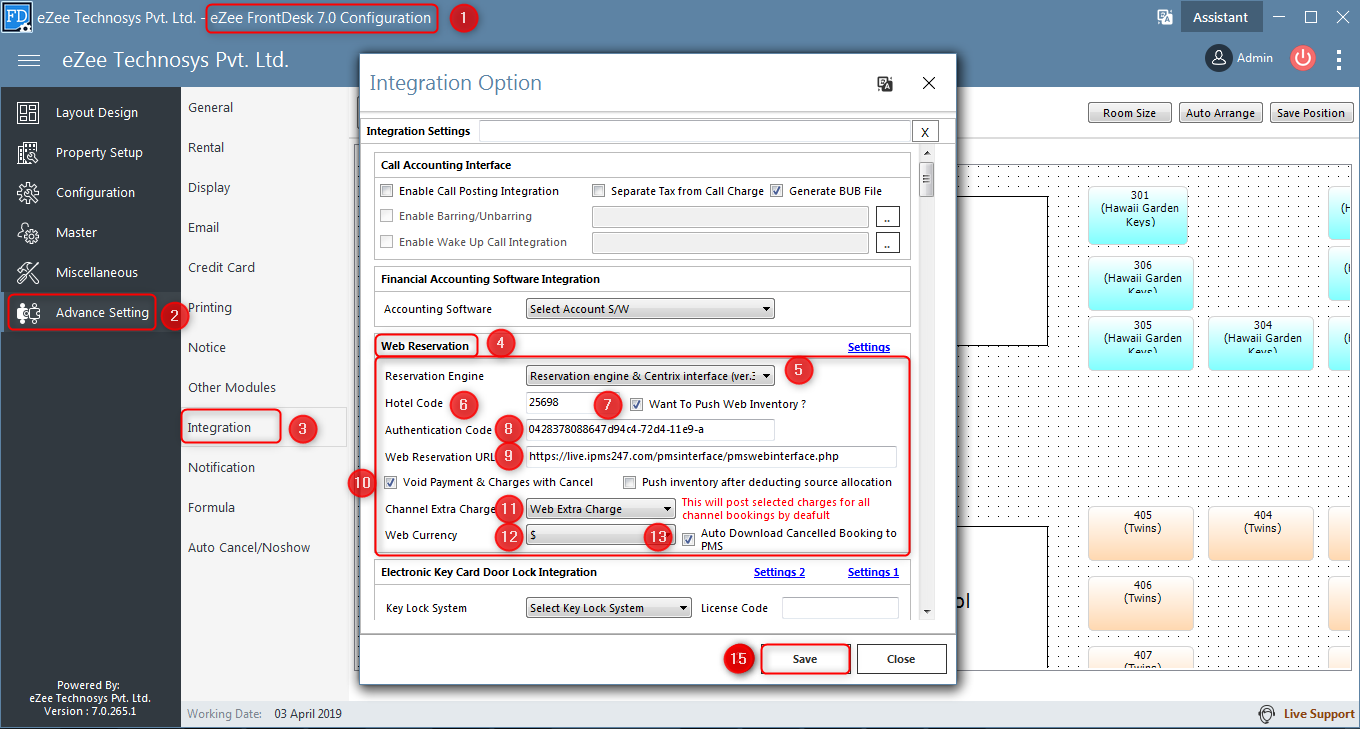
Task: Select the Printing settings tab
Action: 210,308
